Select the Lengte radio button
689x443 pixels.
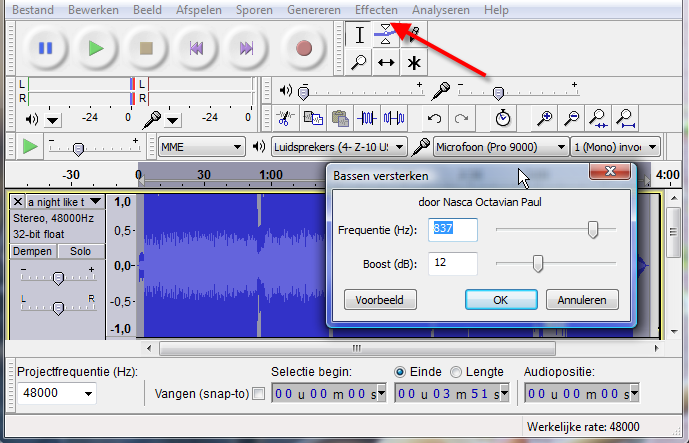coord(456,372)
